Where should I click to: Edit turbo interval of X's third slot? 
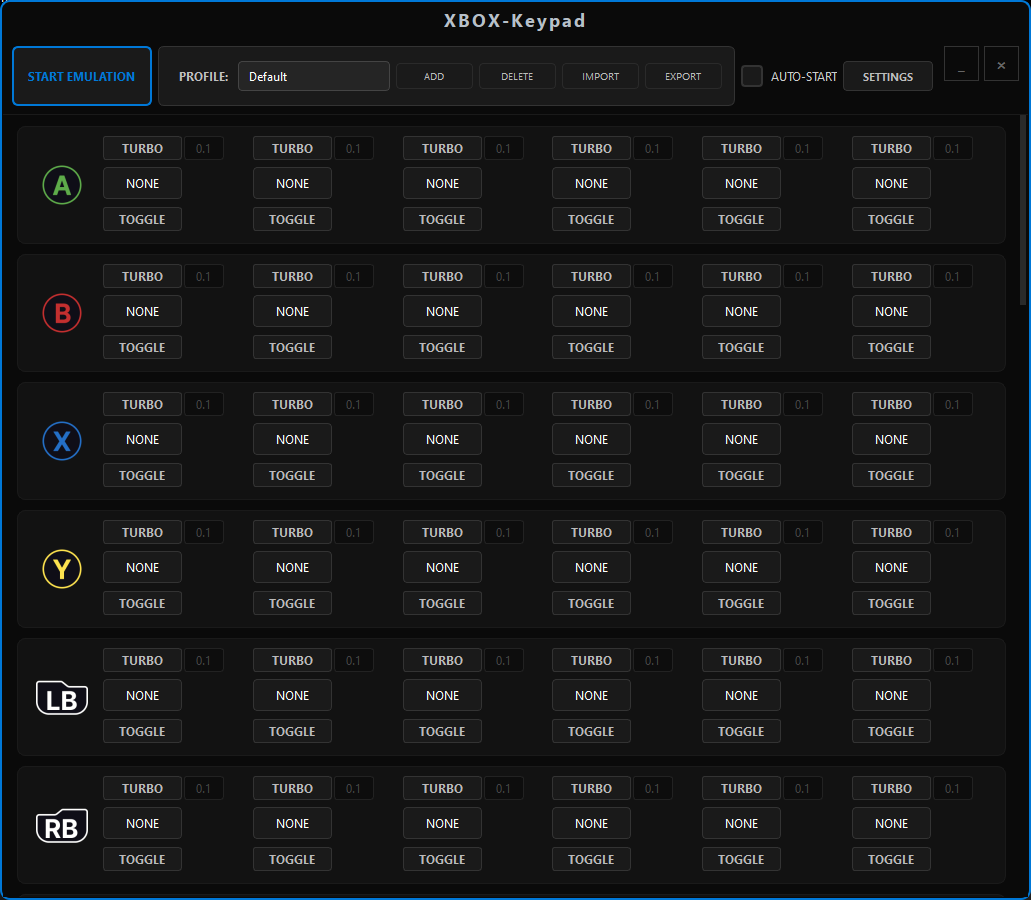coord(503,404)
